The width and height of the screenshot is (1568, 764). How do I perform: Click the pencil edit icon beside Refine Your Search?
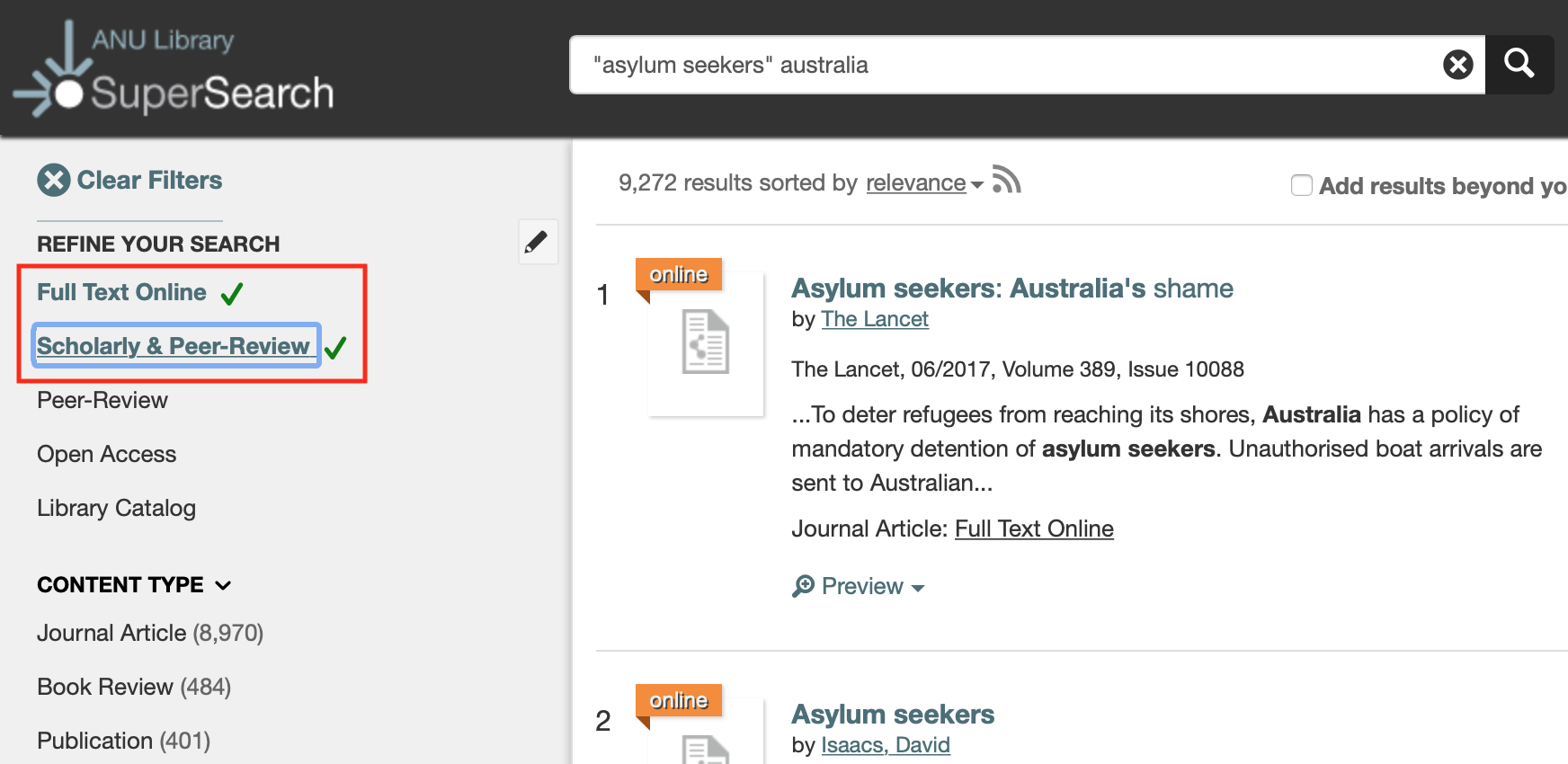[538, 242]
